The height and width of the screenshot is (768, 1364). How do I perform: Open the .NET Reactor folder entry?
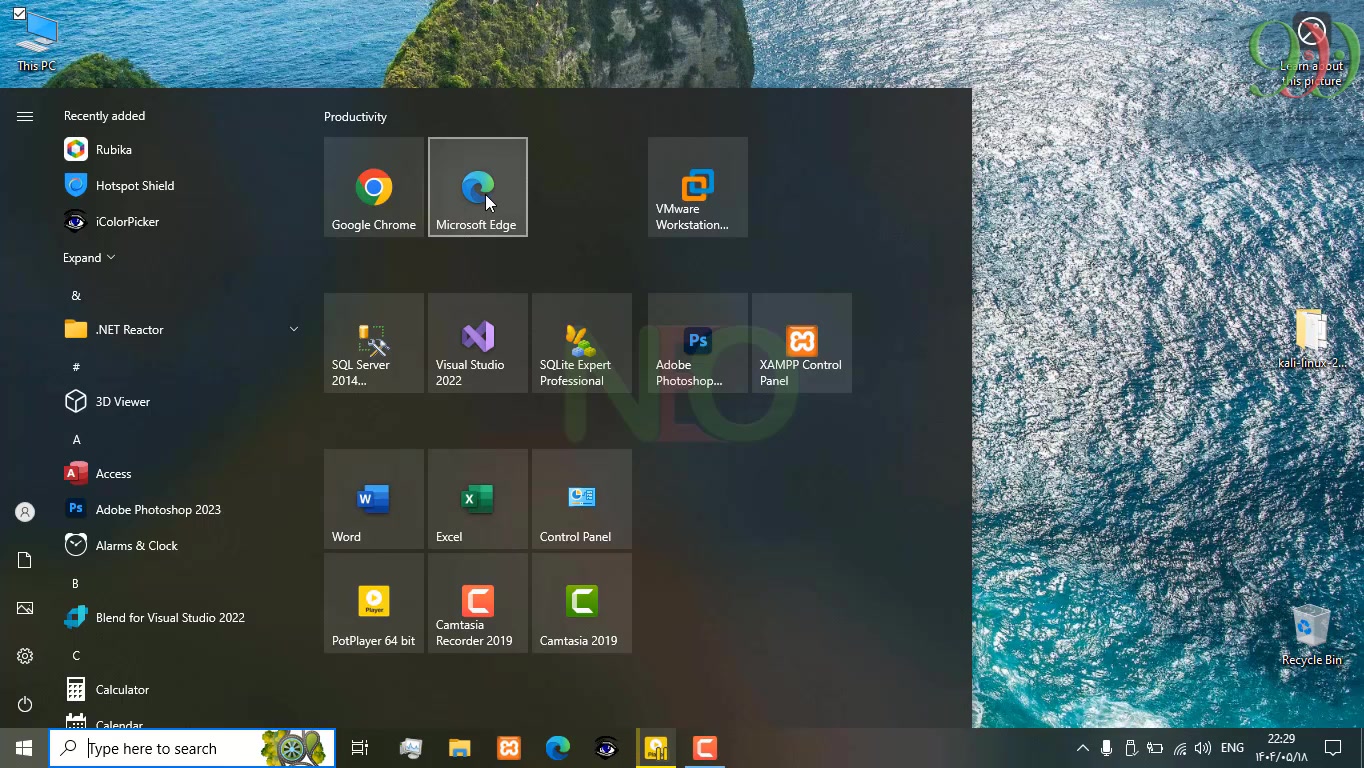(x=180, y=330)
